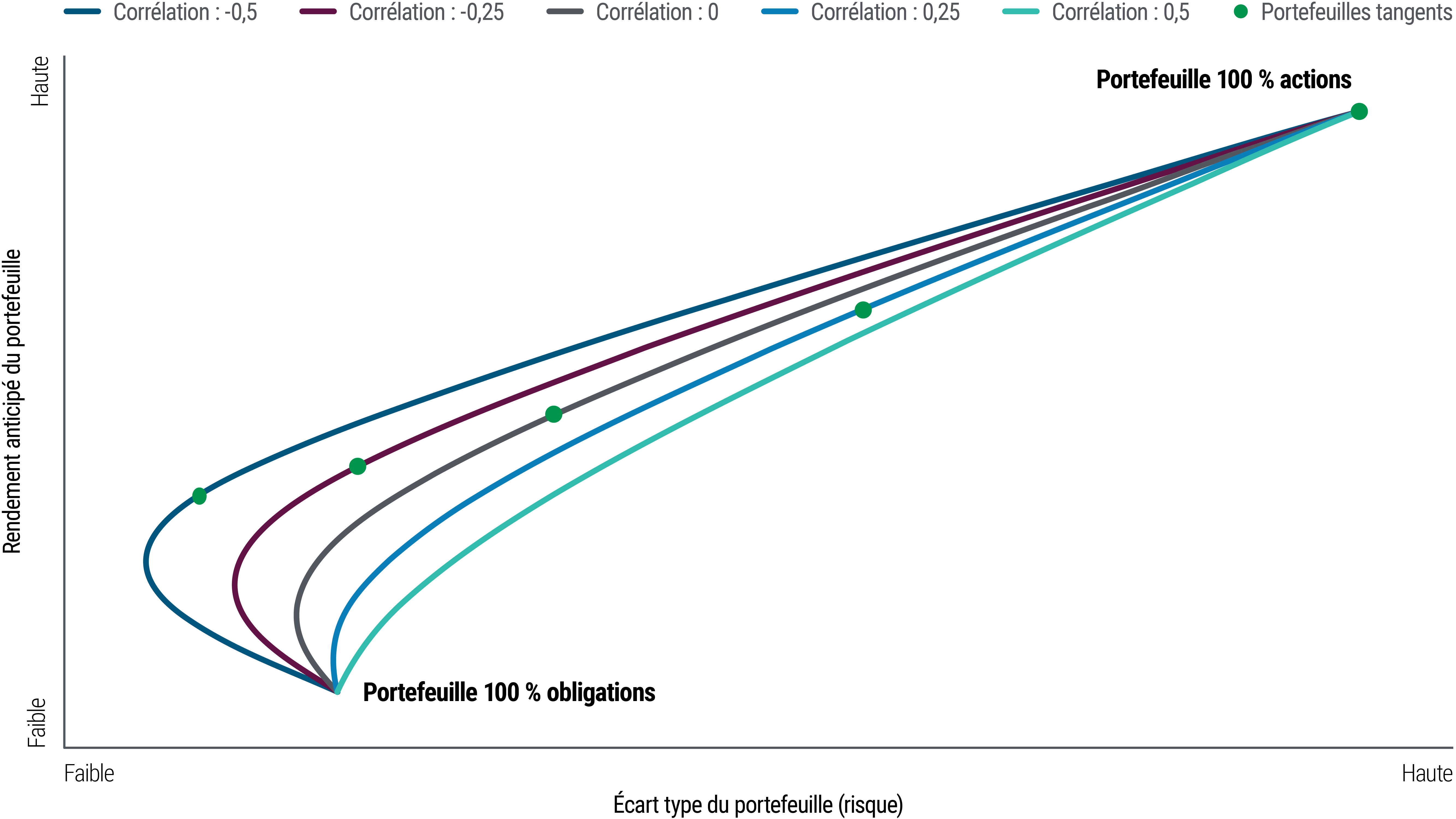Screen dimensions: 1456x819
Task: Click the tangent dot on the purple -0,25 curve
Action: [357, 466]
